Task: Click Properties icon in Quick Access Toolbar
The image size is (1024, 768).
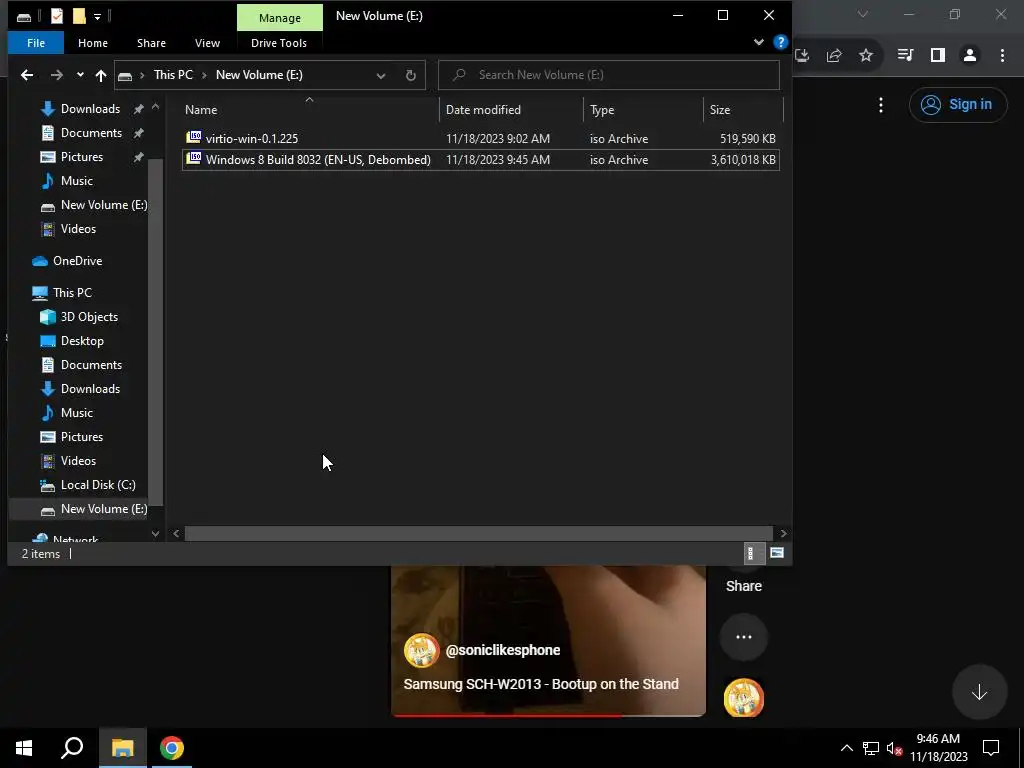Action: 57,16
